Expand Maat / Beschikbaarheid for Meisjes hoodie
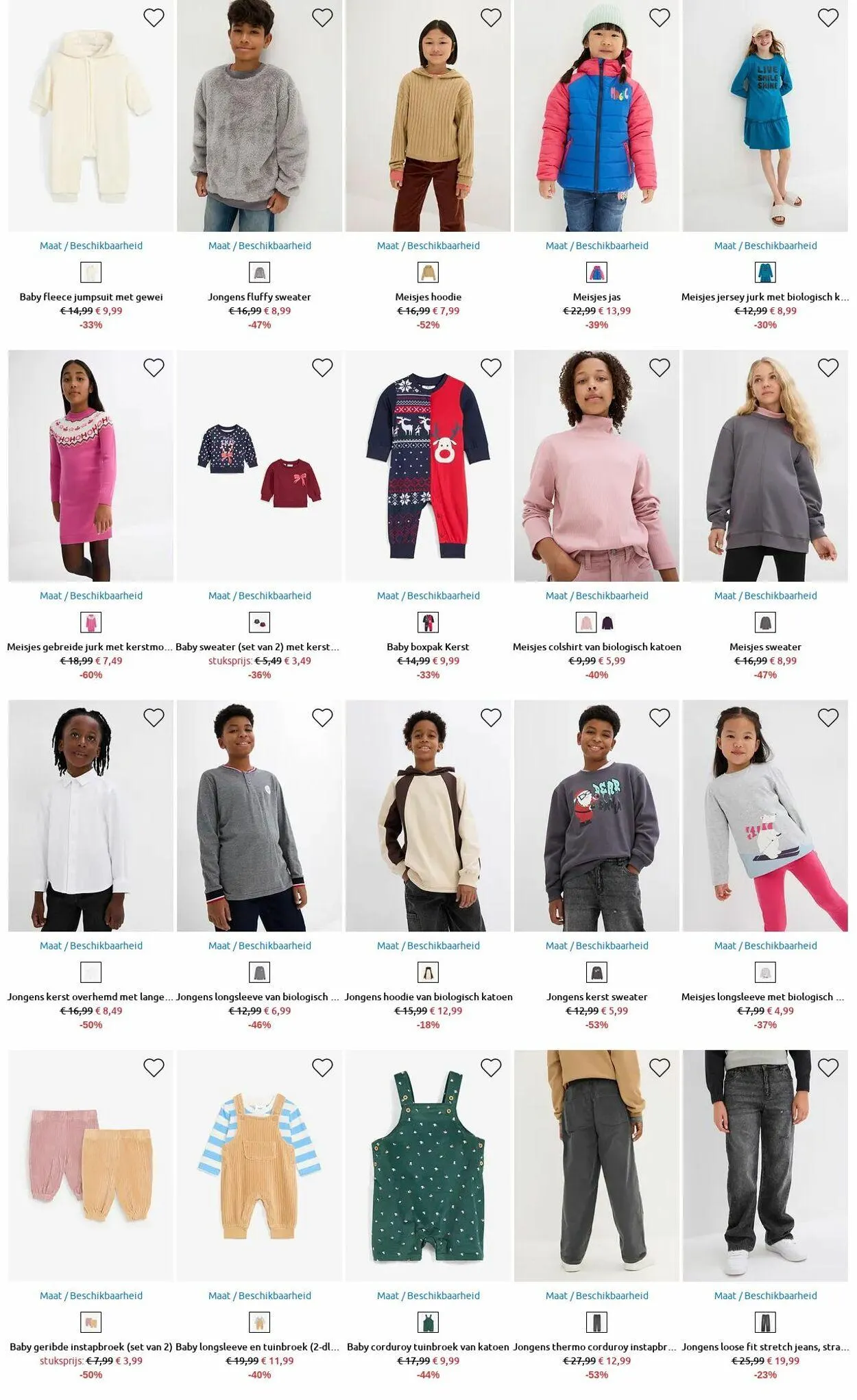The image size is (857, 1400). coord(428,246)
